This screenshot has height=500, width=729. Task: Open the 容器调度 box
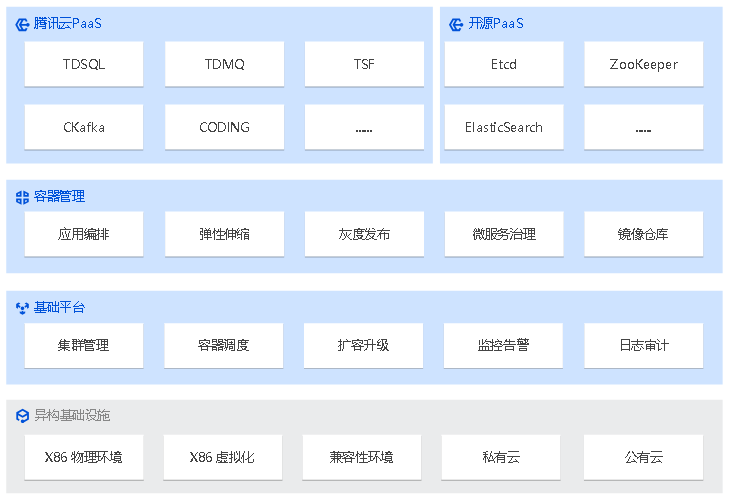224,346
